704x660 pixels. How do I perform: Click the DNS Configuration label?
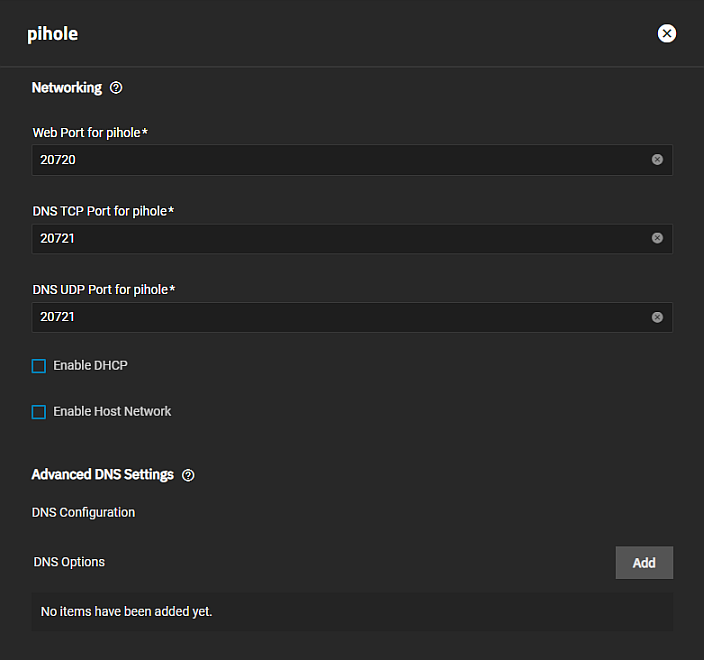83,512
